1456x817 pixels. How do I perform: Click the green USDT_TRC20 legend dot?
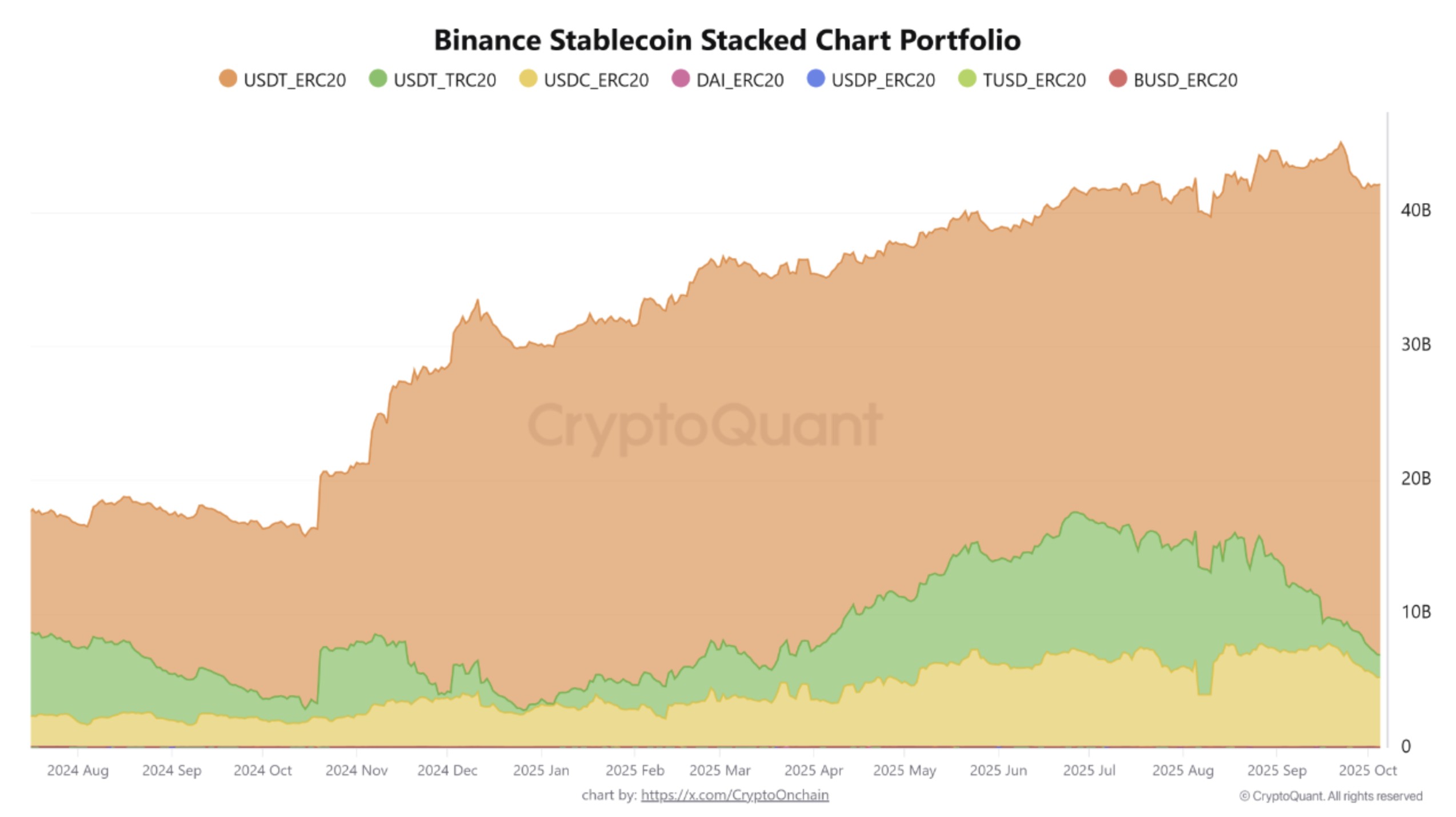point(378,79)
